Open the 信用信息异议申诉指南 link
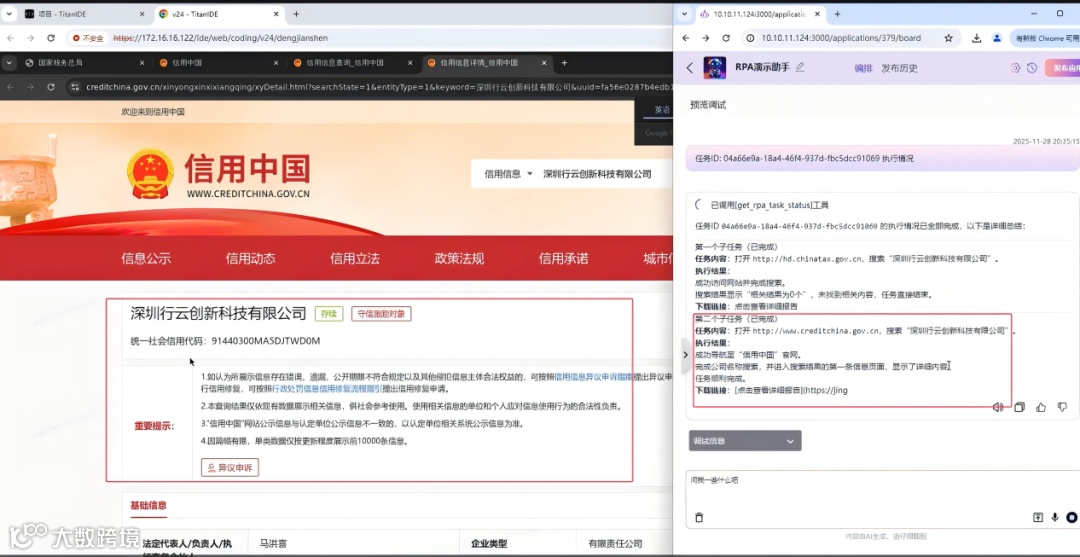Viewport: 1080px width, 557px height. 593,377
